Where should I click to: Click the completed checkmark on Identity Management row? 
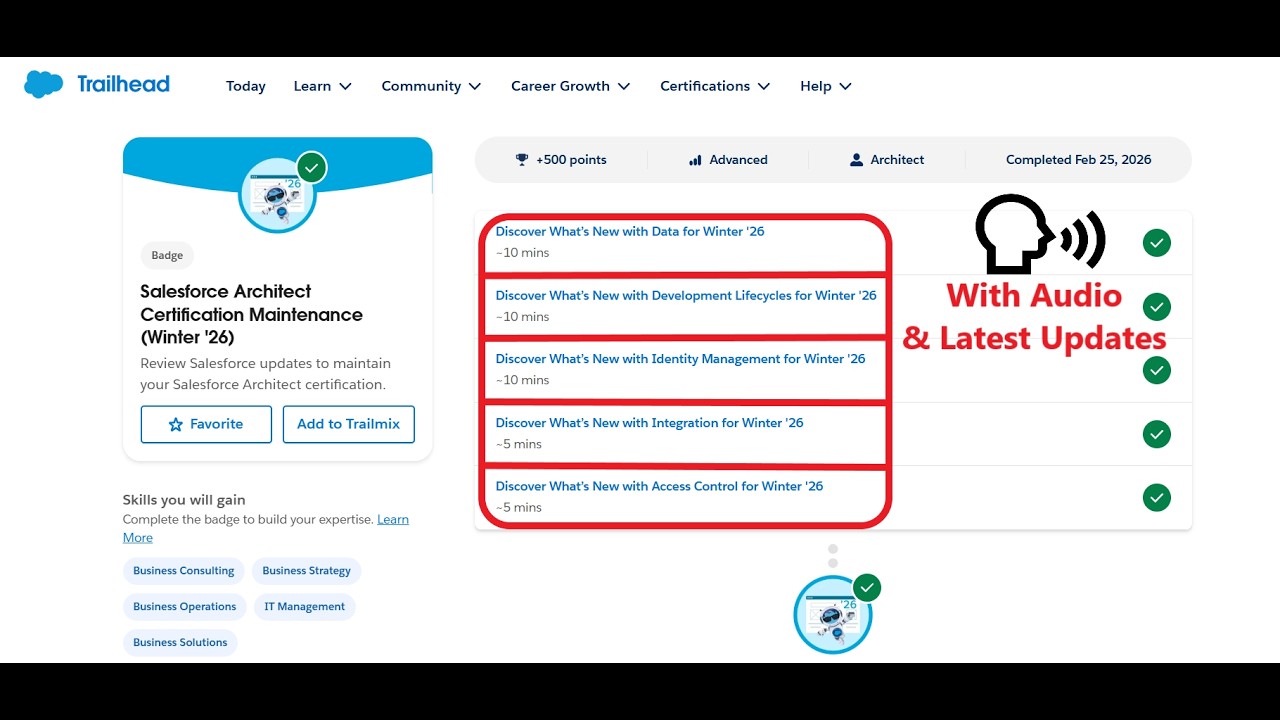pyautogui.click(x=1157, y=370)
